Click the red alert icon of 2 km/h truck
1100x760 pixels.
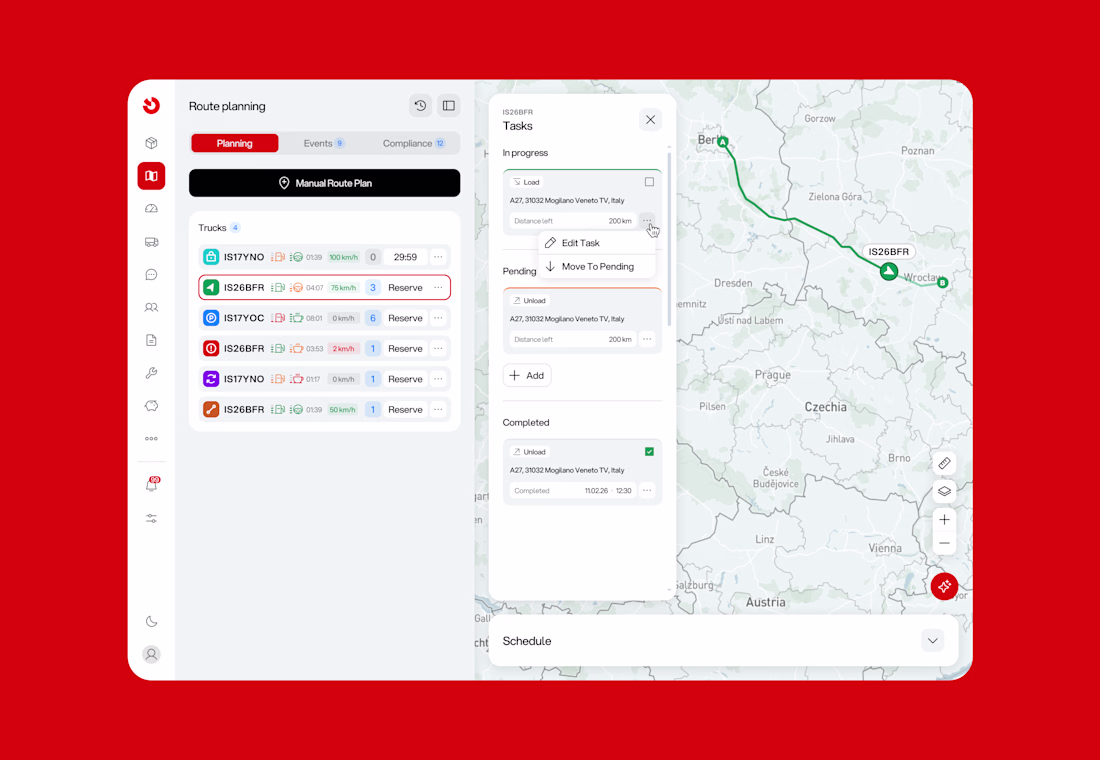point(210,348)
